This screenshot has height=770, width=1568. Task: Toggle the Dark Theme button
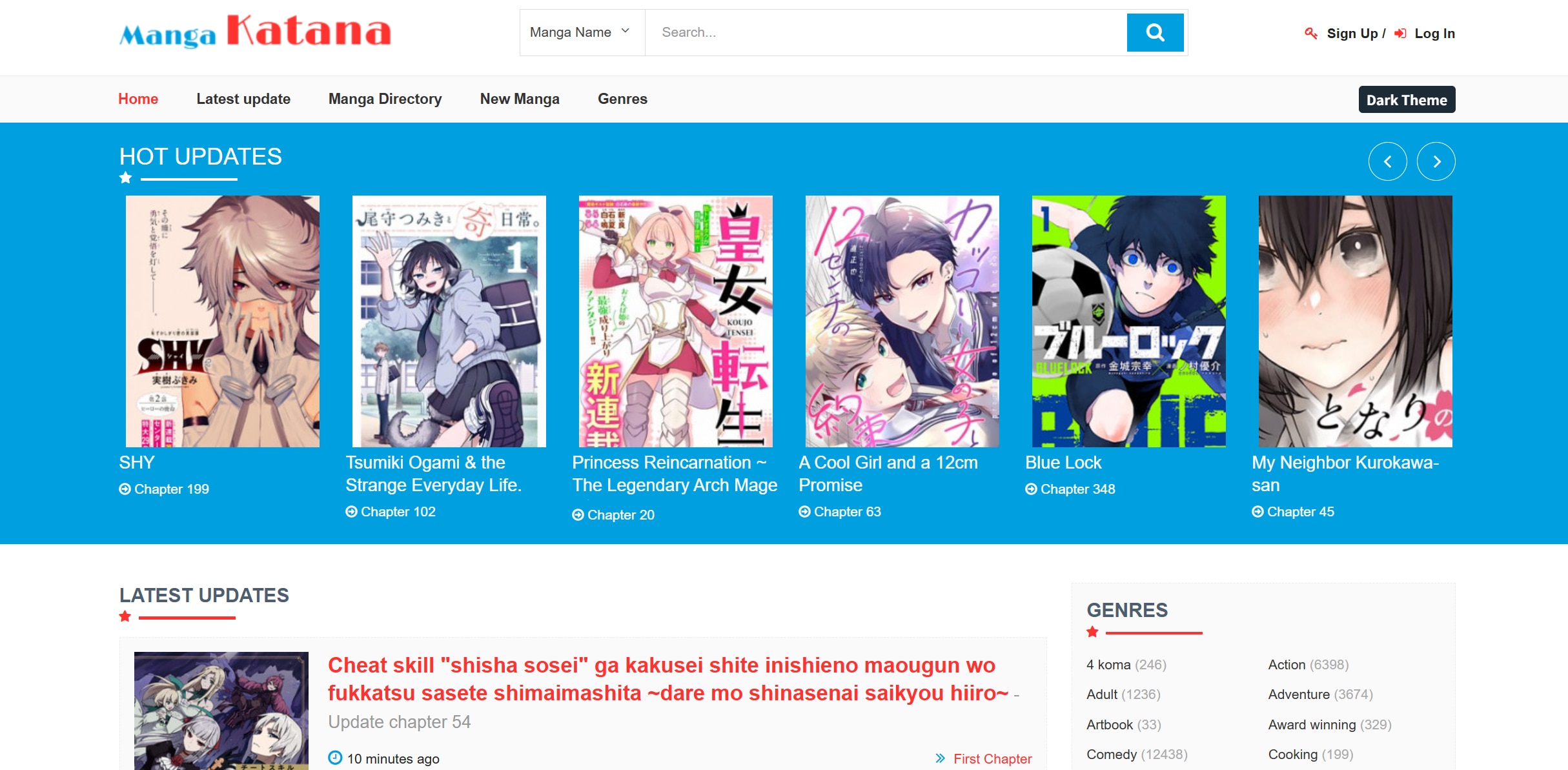tap(1407, 99)
